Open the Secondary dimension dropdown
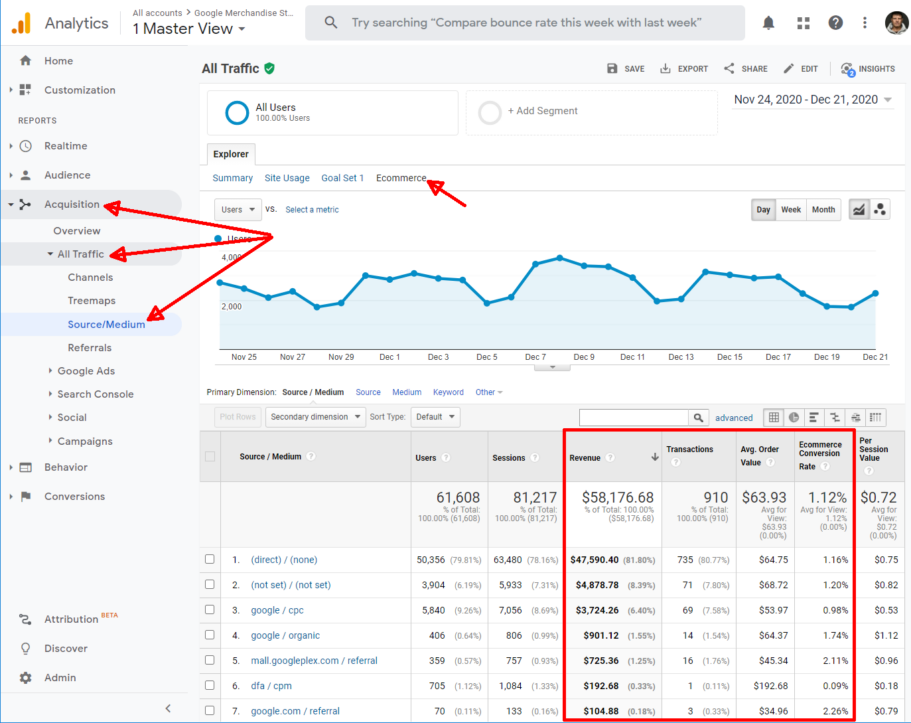Viewport: 911px width, 723px height. 314,417
